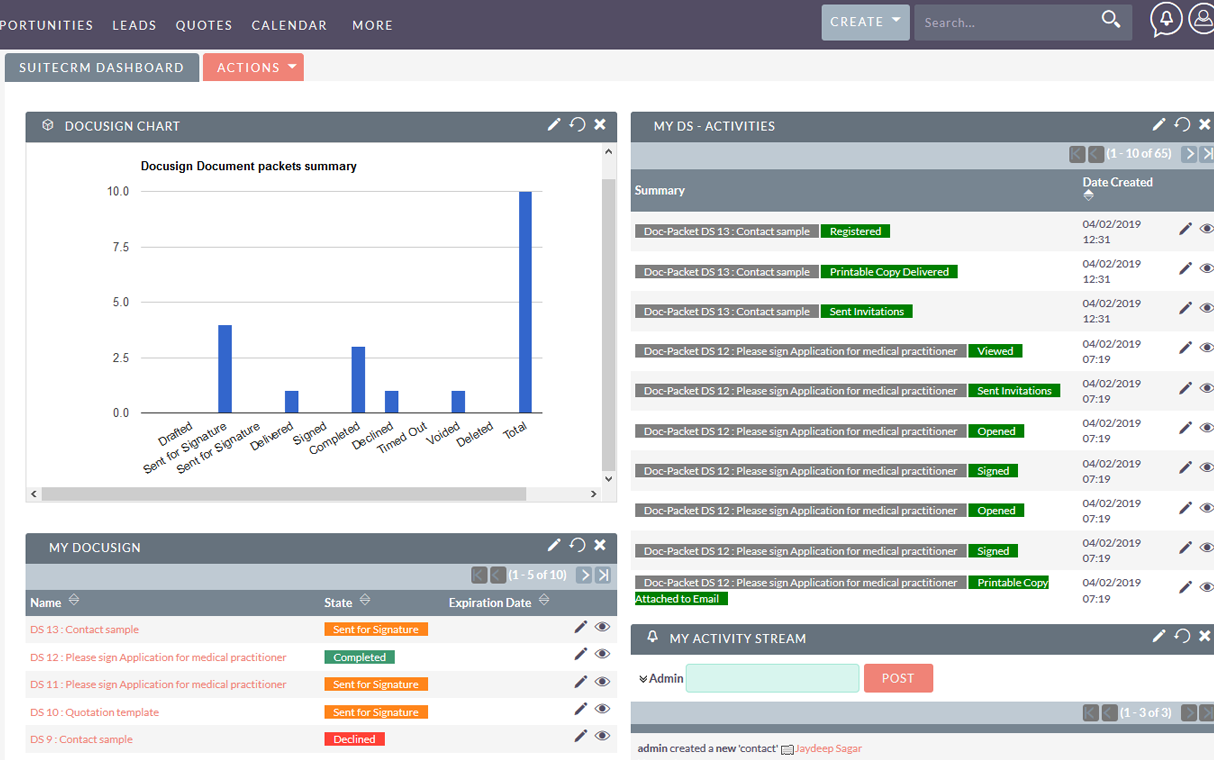Edit the DS 13 Sent Invitations activity
The width and height of the screenshot is (1214, 760).
(x=1185, y=308)
